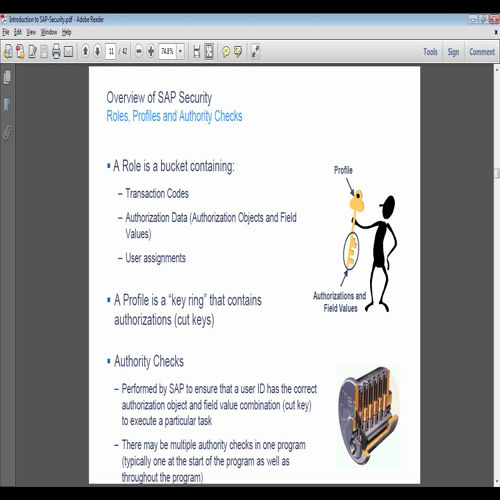This screenshot has height=500, width=500.
Task: Click the 'Authorizations and Field Values' label
Action: [340, 302]
